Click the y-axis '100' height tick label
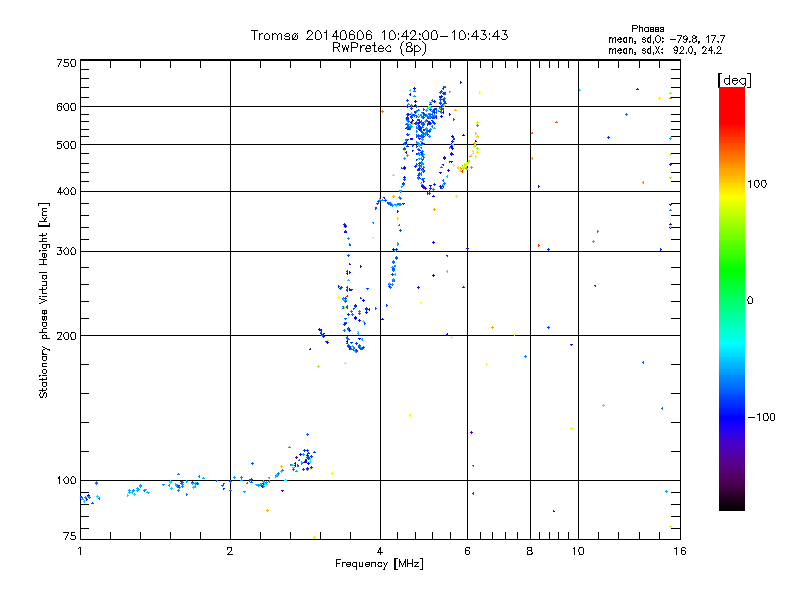 click(x=66, y=480)
